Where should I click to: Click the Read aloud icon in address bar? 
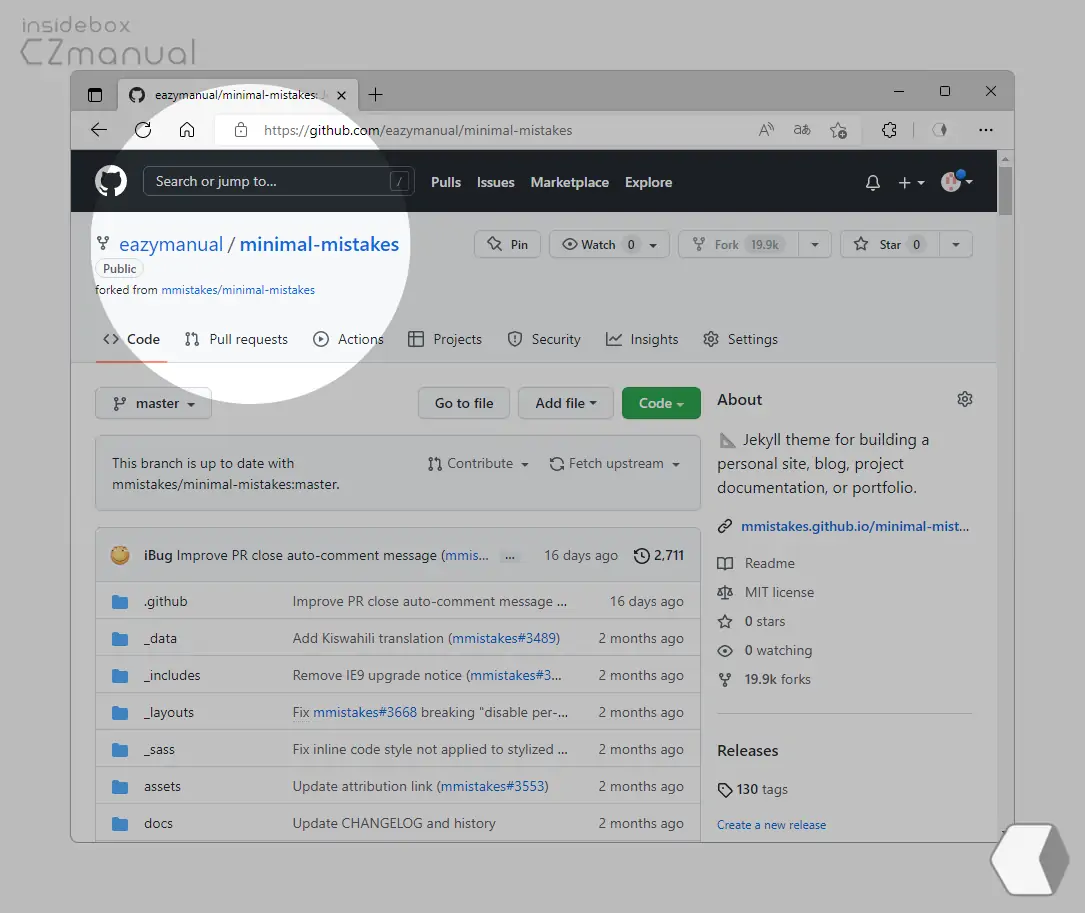766,130
